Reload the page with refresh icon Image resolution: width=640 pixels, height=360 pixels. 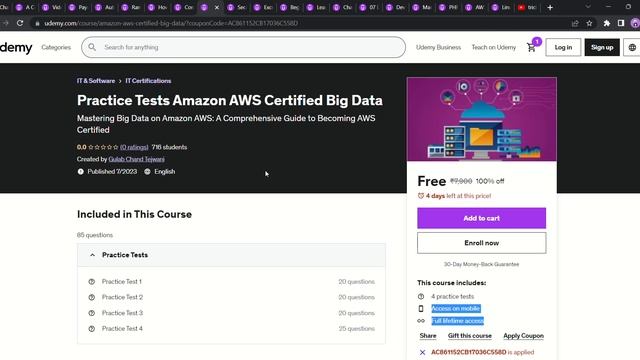20,23
